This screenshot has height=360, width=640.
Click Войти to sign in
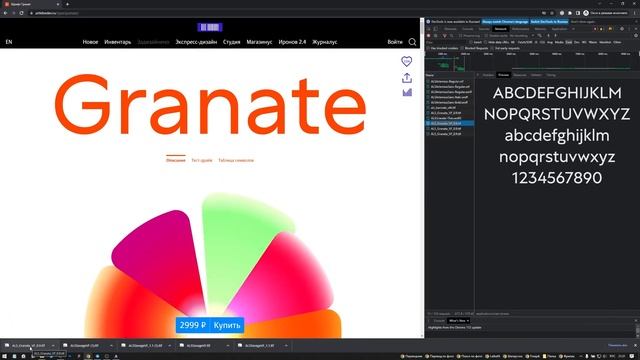point(395,42)
